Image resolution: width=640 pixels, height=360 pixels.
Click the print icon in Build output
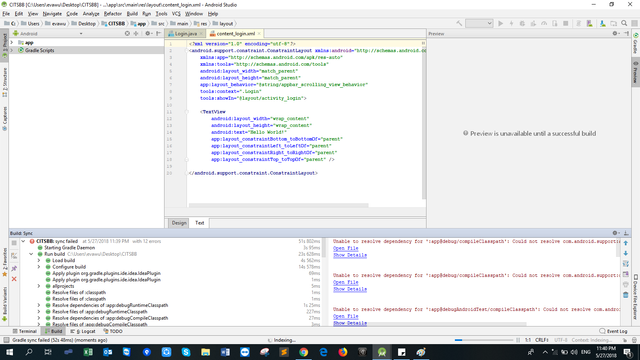[x=626, y=284]
